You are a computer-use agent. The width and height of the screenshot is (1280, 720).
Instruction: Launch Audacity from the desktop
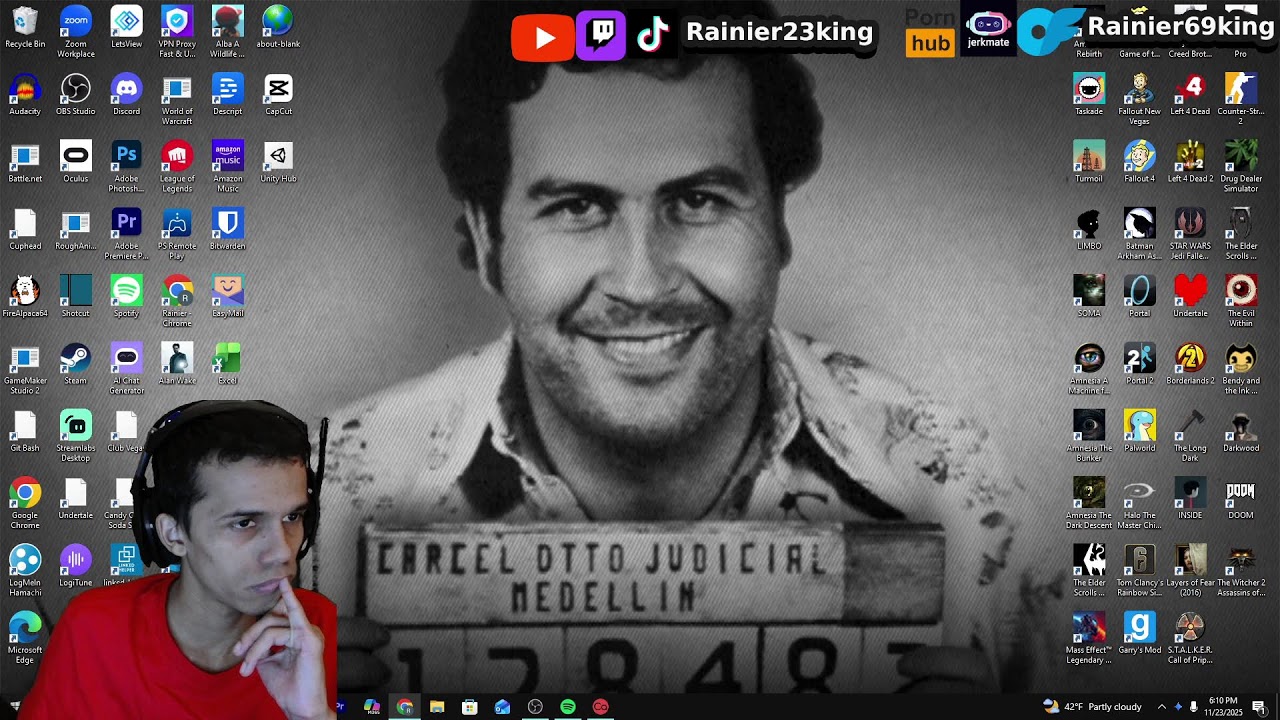point(25,95)
